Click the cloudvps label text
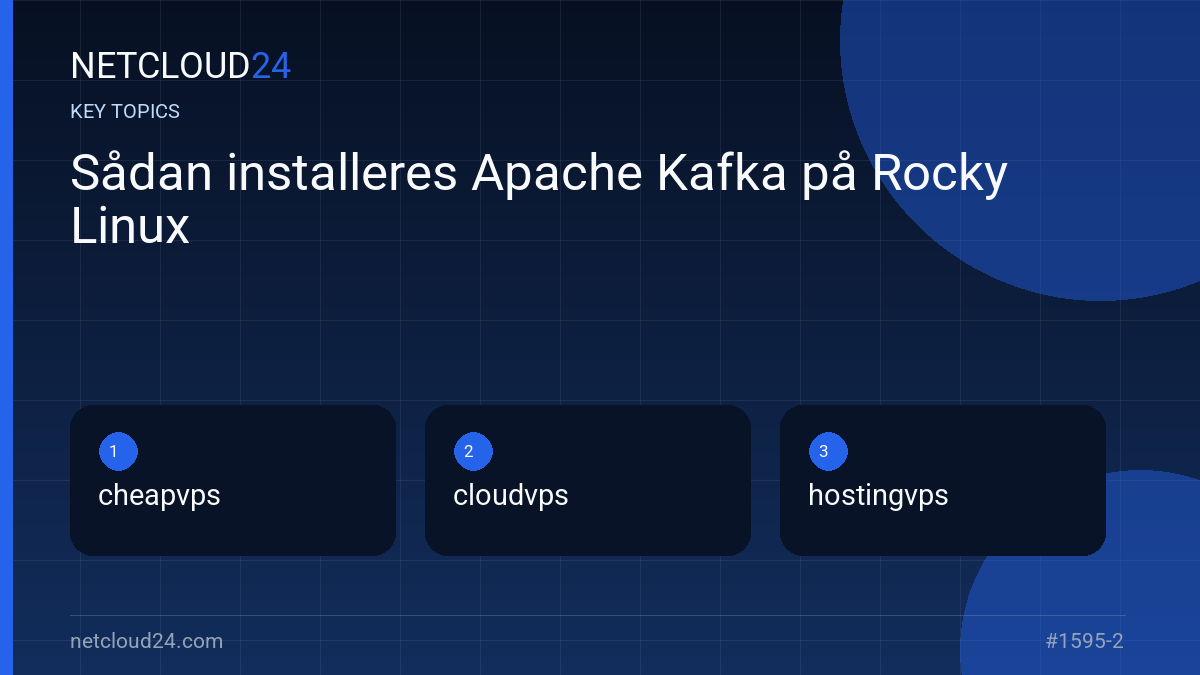1200x675 pixels. [511, 496]
